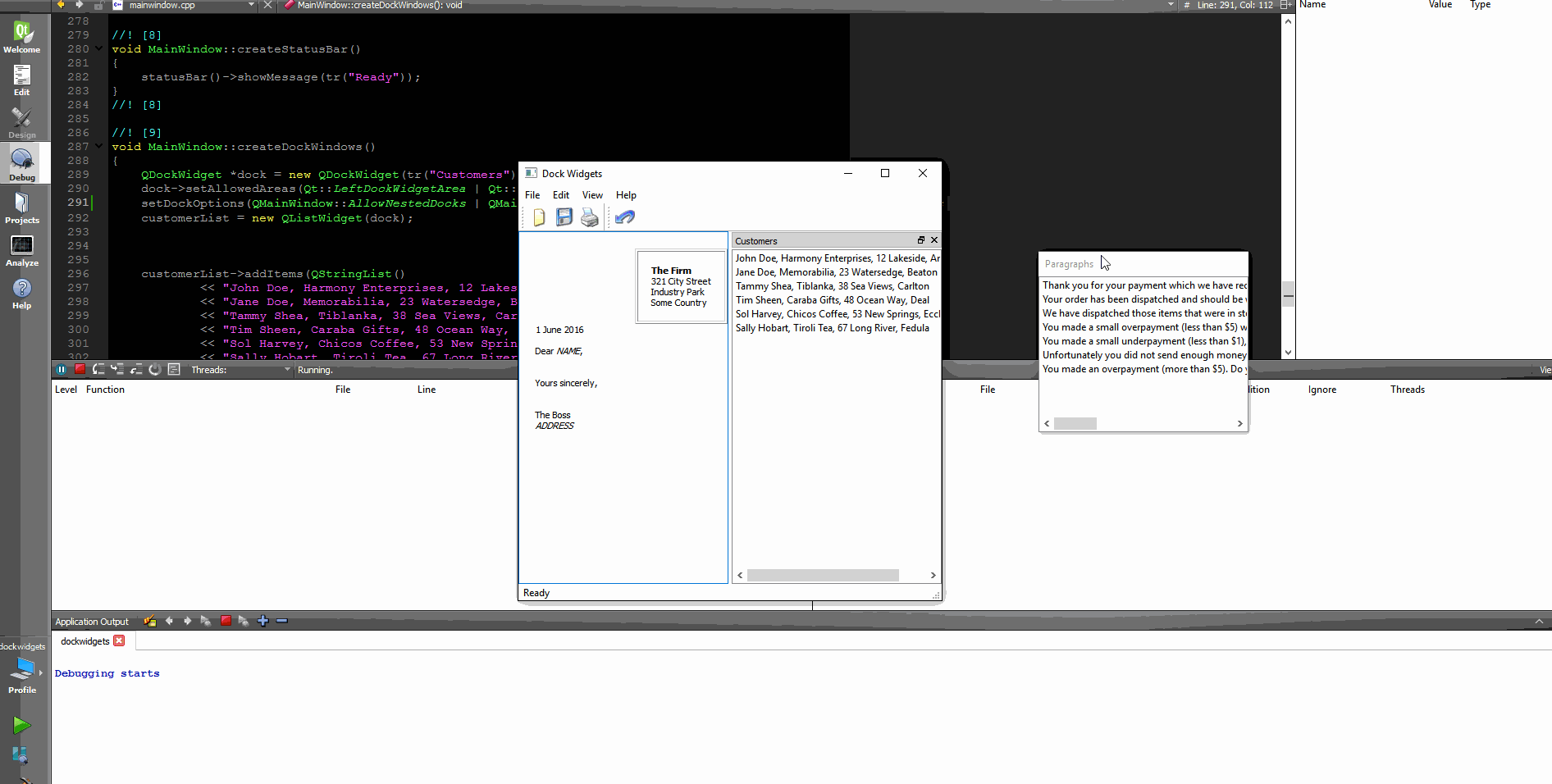Stop debugging with the red stop icon
Screen dimensions: 1552x784
(x=80, y=369)
